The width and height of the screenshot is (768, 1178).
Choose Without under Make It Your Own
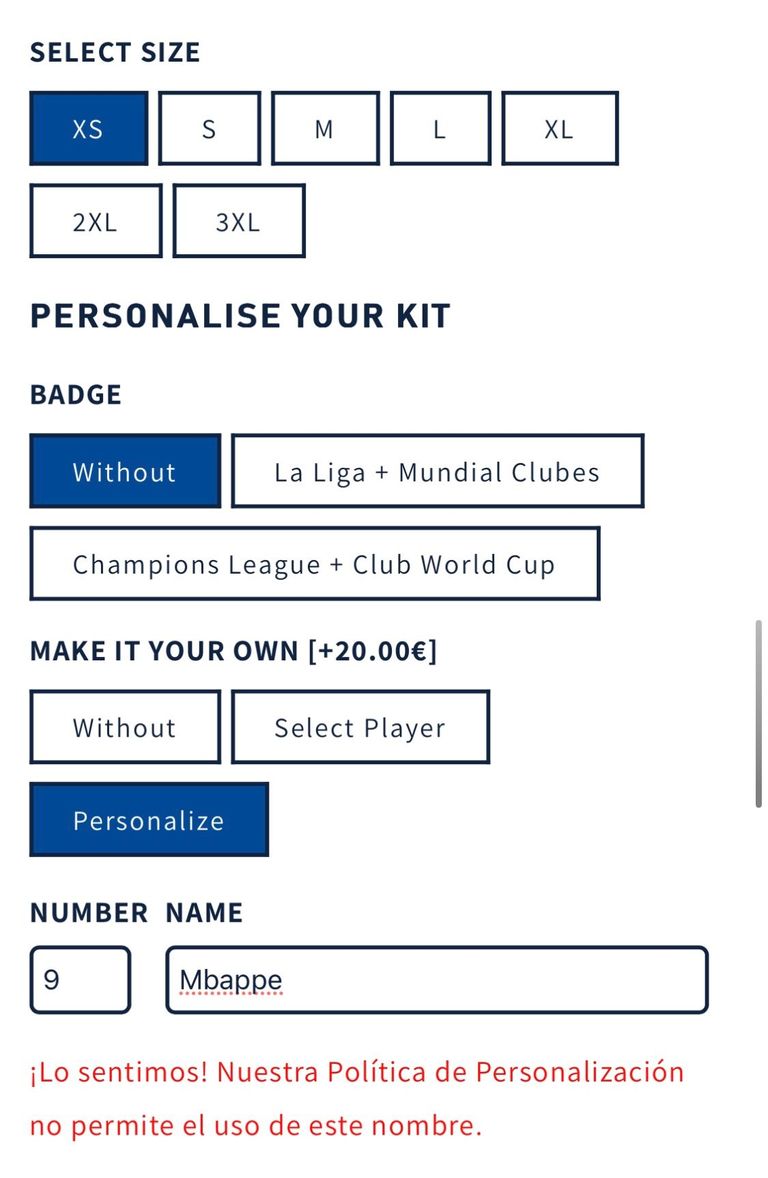pos(124,727)
